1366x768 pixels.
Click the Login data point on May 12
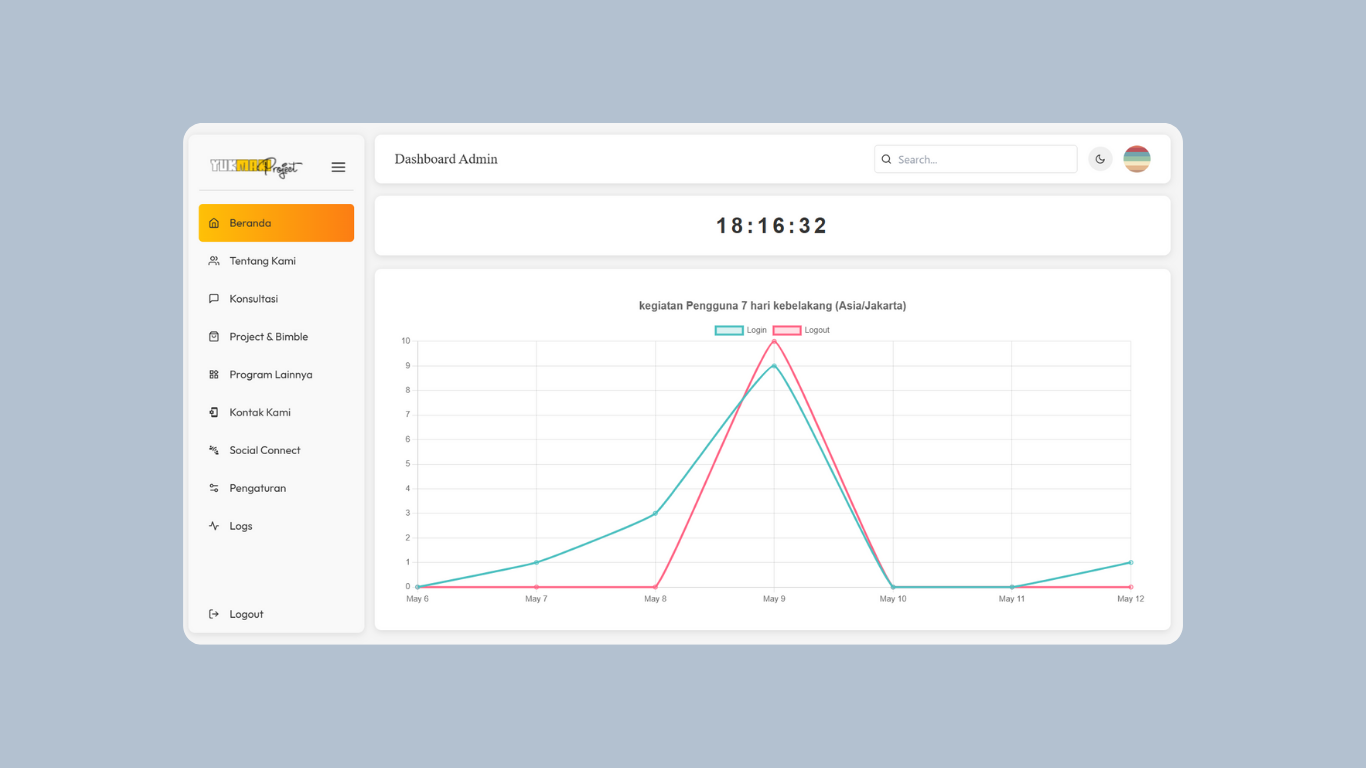click(1131, 563)
